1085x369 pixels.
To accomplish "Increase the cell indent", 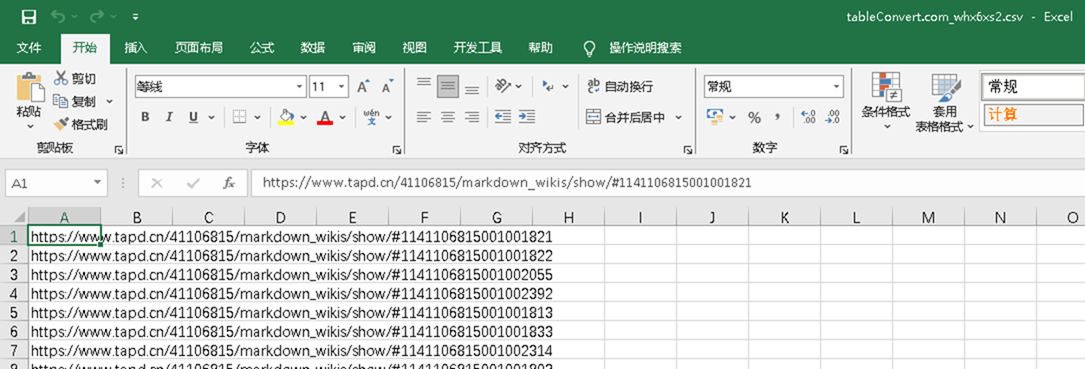I will pos(527,117).
